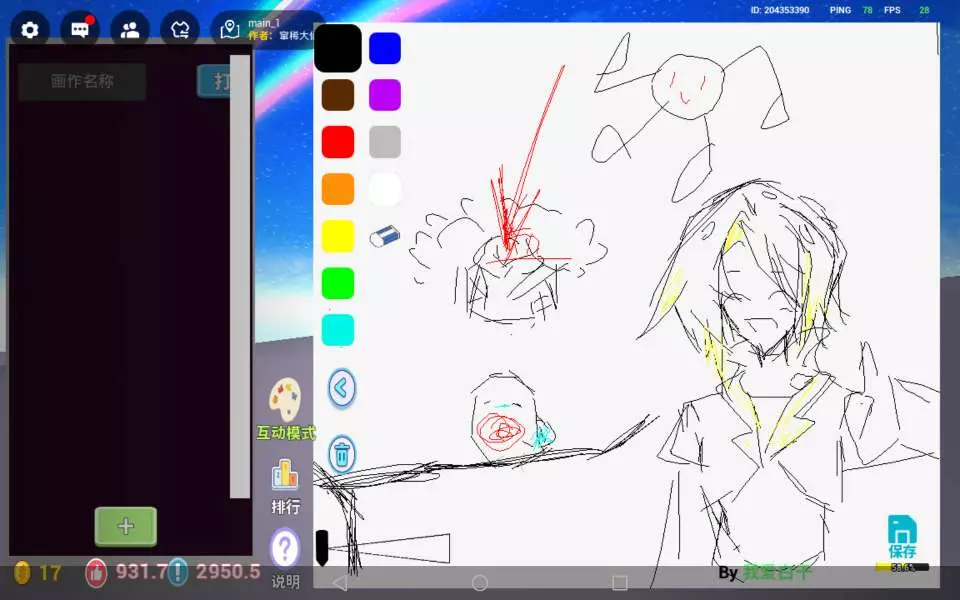The width and height of the screenshot is (960, 600).
Task: Click the red thumbs-up likes icon
Action: [96, 572]
